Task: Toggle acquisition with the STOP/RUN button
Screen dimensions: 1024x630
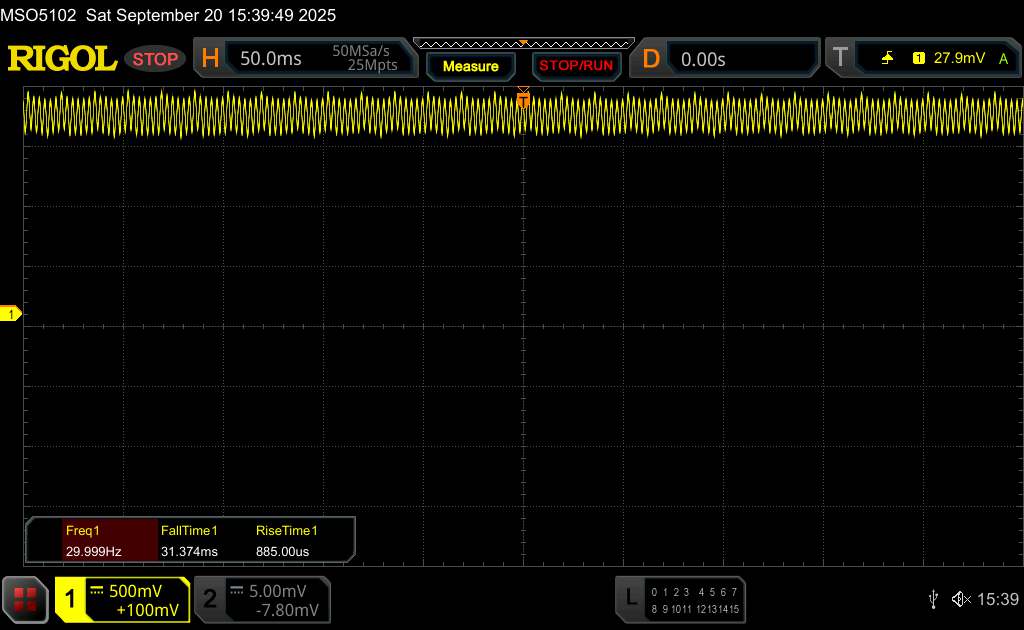Action: pyautogui.click(x=574, y=66)
